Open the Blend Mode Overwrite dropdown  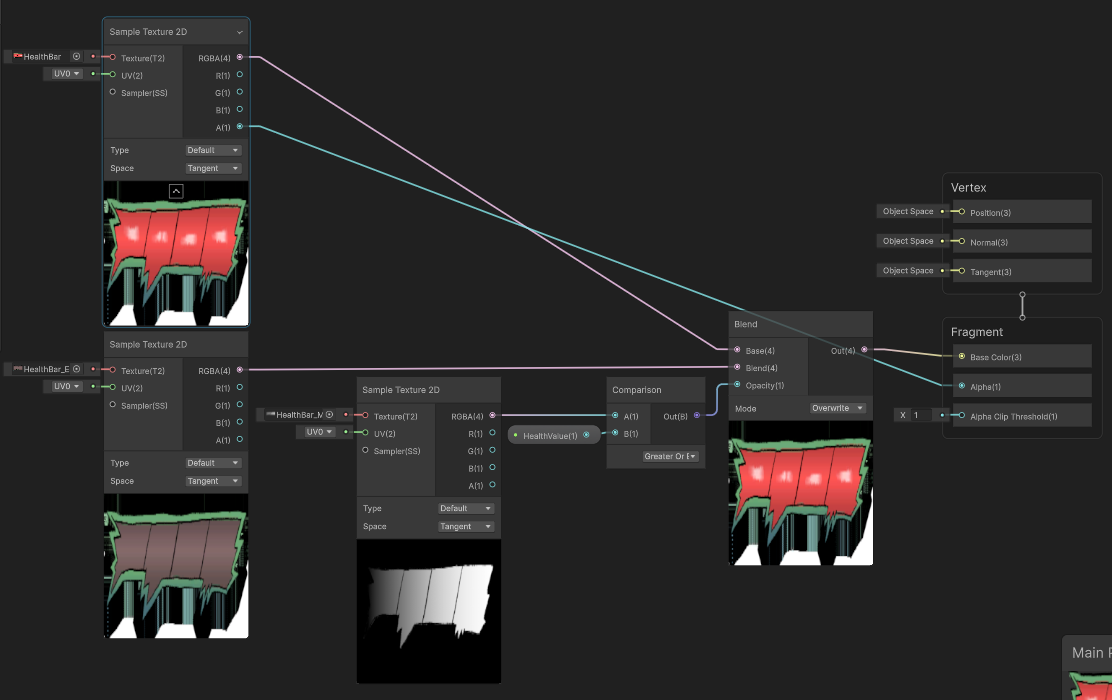coord(838,408)
